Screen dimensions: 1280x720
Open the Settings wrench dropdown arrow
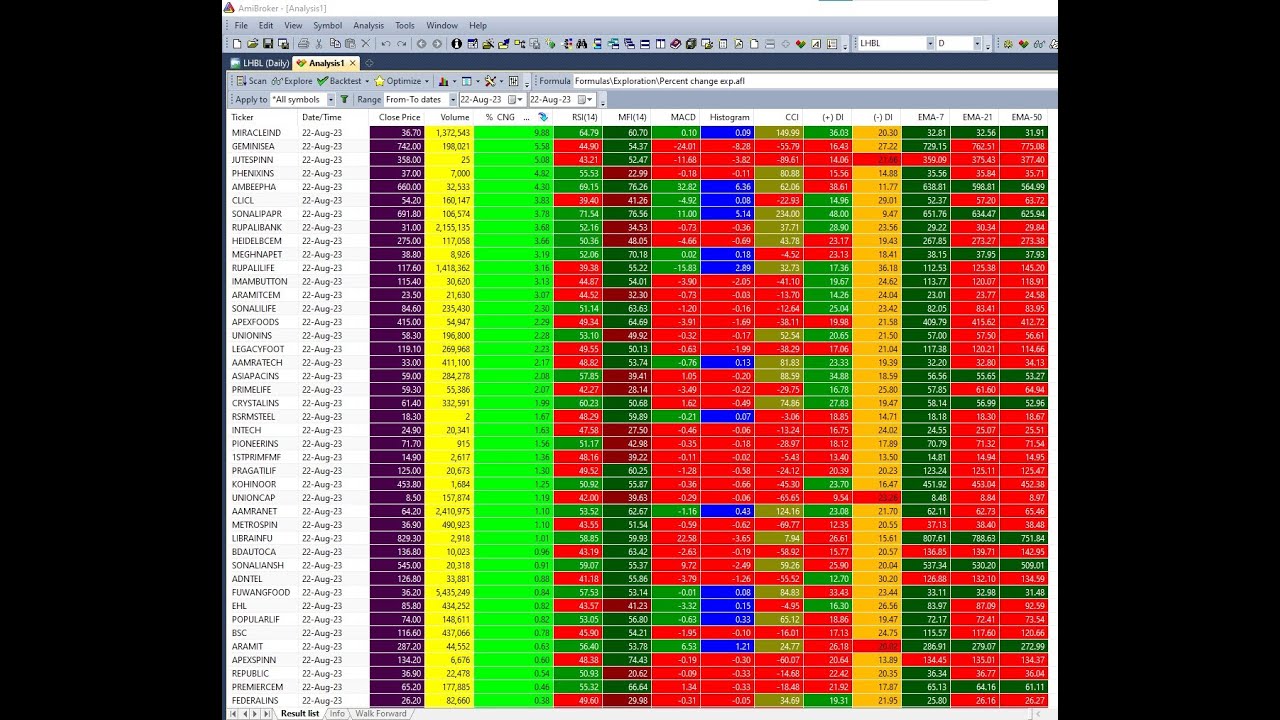click(502, 81)
